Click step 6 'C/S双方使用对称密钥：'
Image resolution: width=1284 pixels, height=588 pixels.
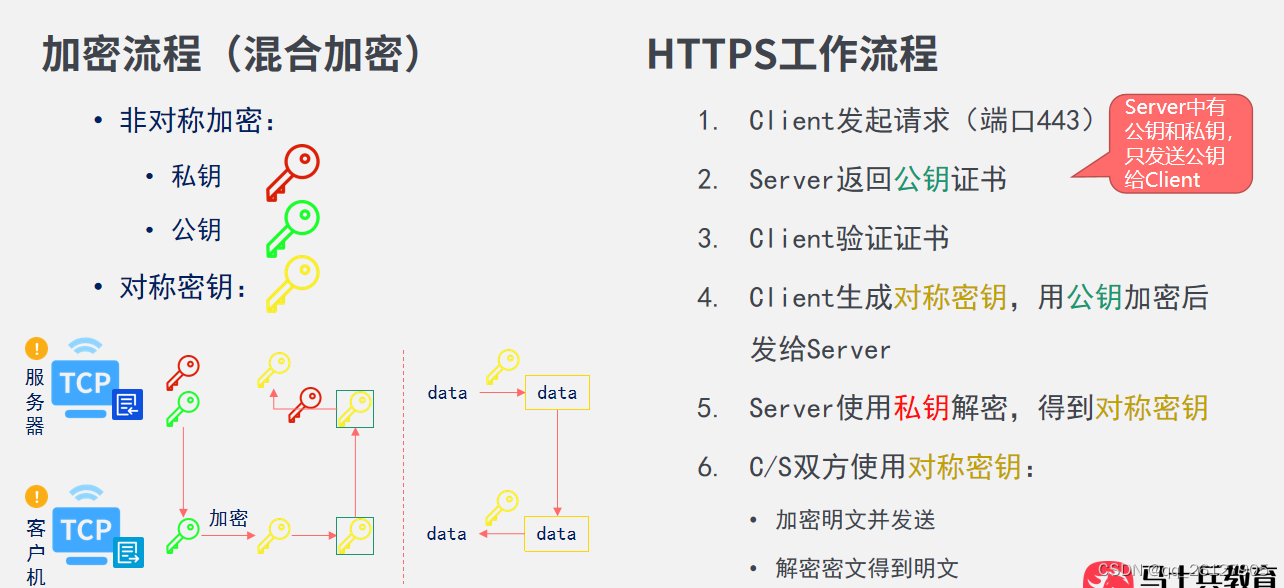coord(893,467)
